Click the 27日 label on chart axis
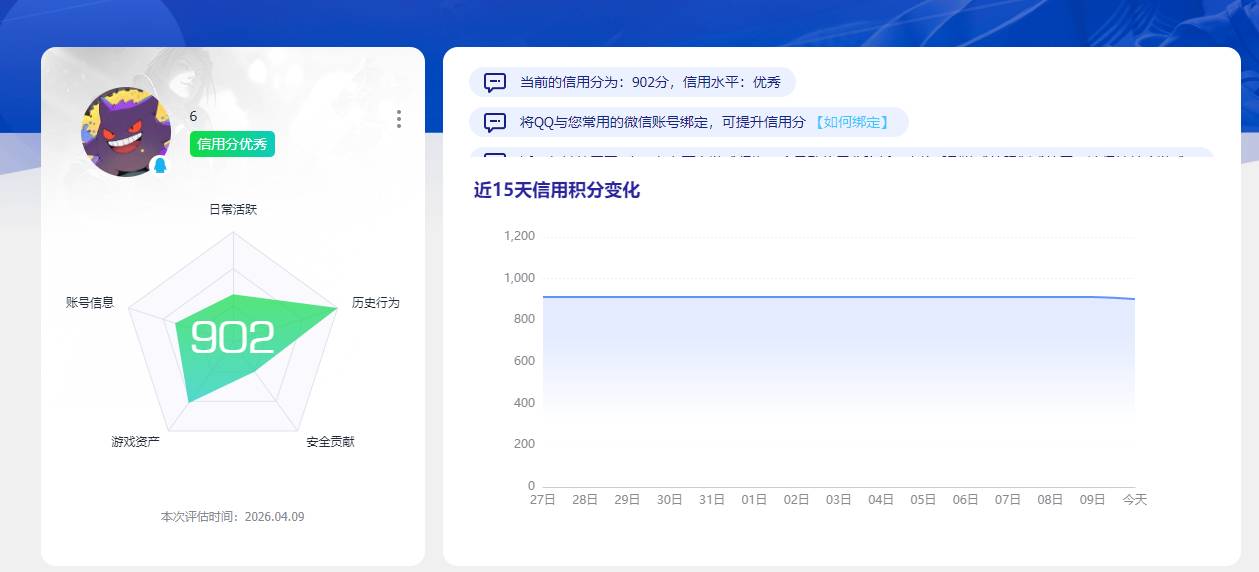The image size is (1259, 572). [x=542, y=499]
